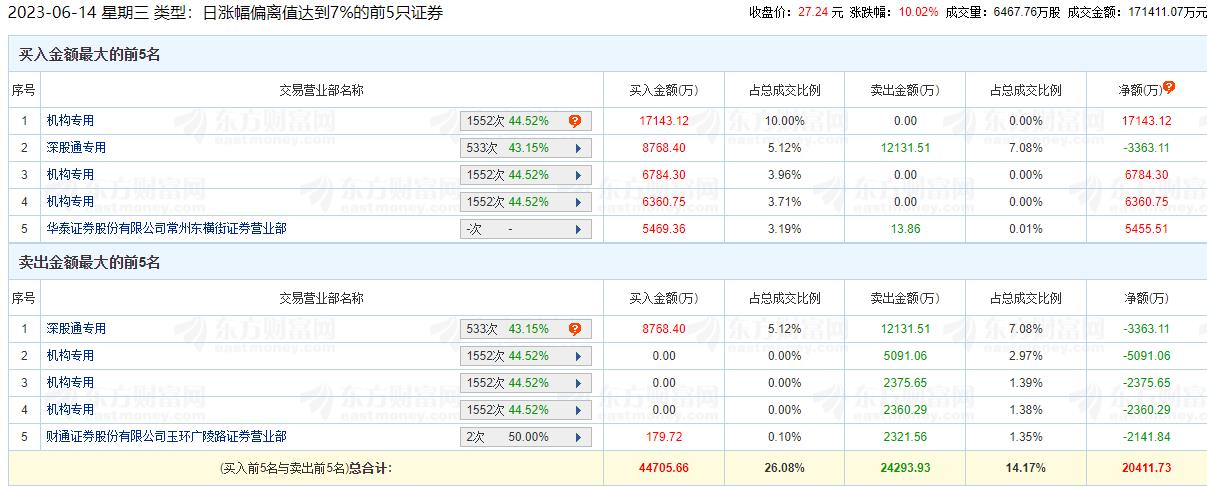The image size is (1207, 487).
Task: Click blue arrow in buy-table 深股通专用 row
Action: 578,148
